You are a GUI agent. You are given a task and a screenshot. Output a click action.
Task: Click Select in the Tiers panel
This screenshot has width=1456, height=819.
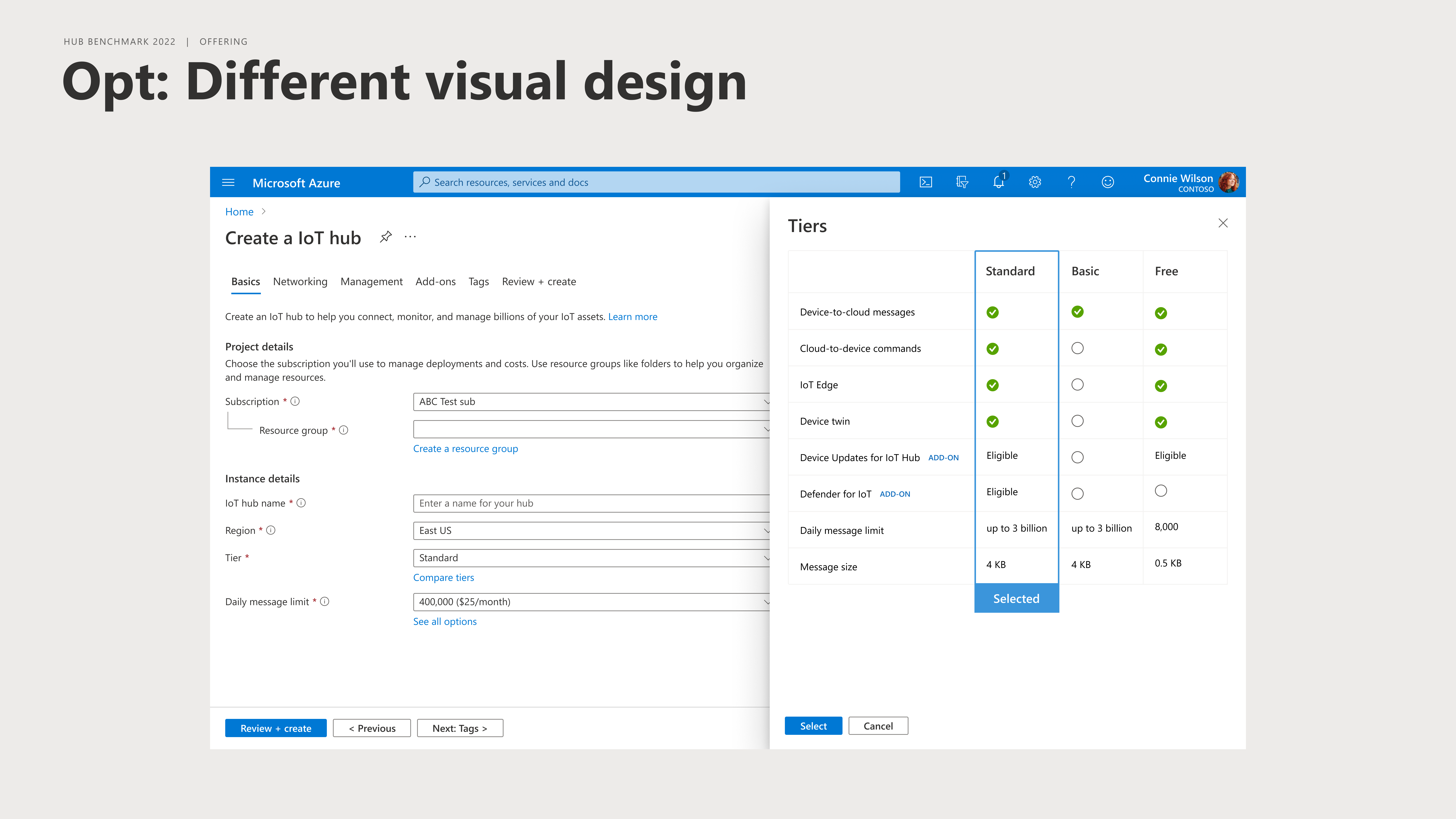813,726
